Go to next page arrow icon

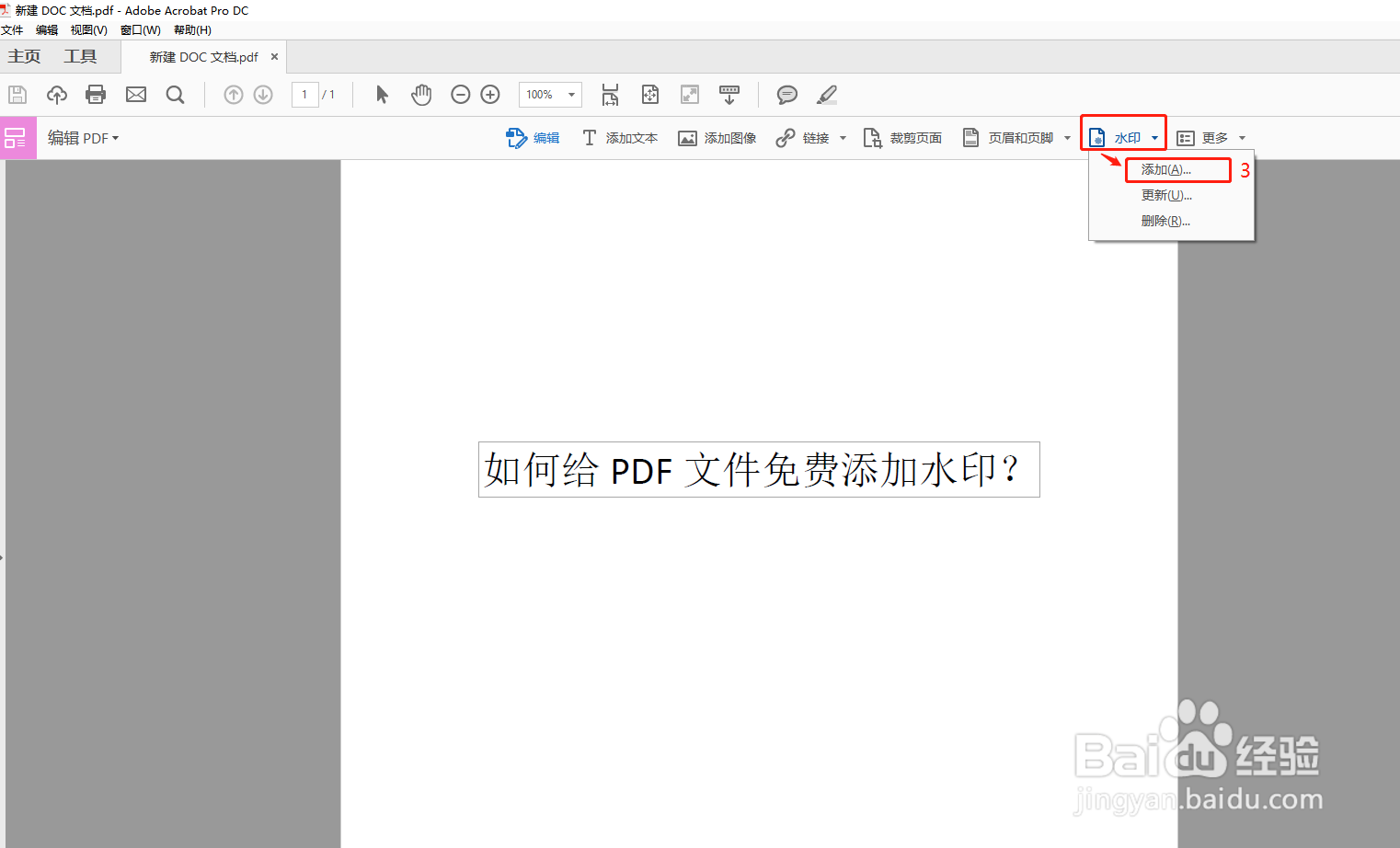[263, 95]
